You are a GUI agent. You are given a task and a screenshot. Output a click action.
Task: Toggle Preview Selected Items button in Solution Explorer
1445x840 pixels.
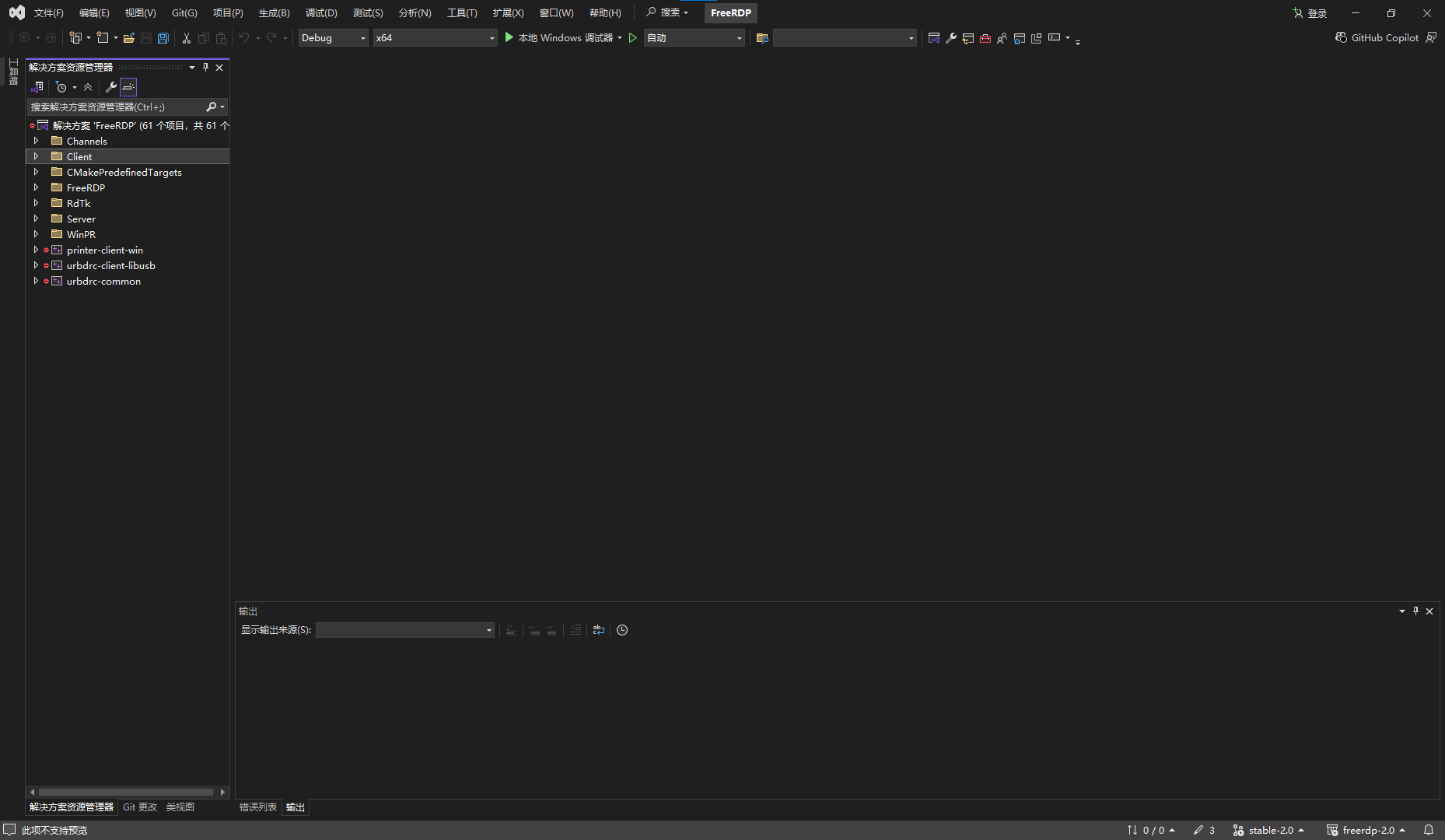[128, 87]
